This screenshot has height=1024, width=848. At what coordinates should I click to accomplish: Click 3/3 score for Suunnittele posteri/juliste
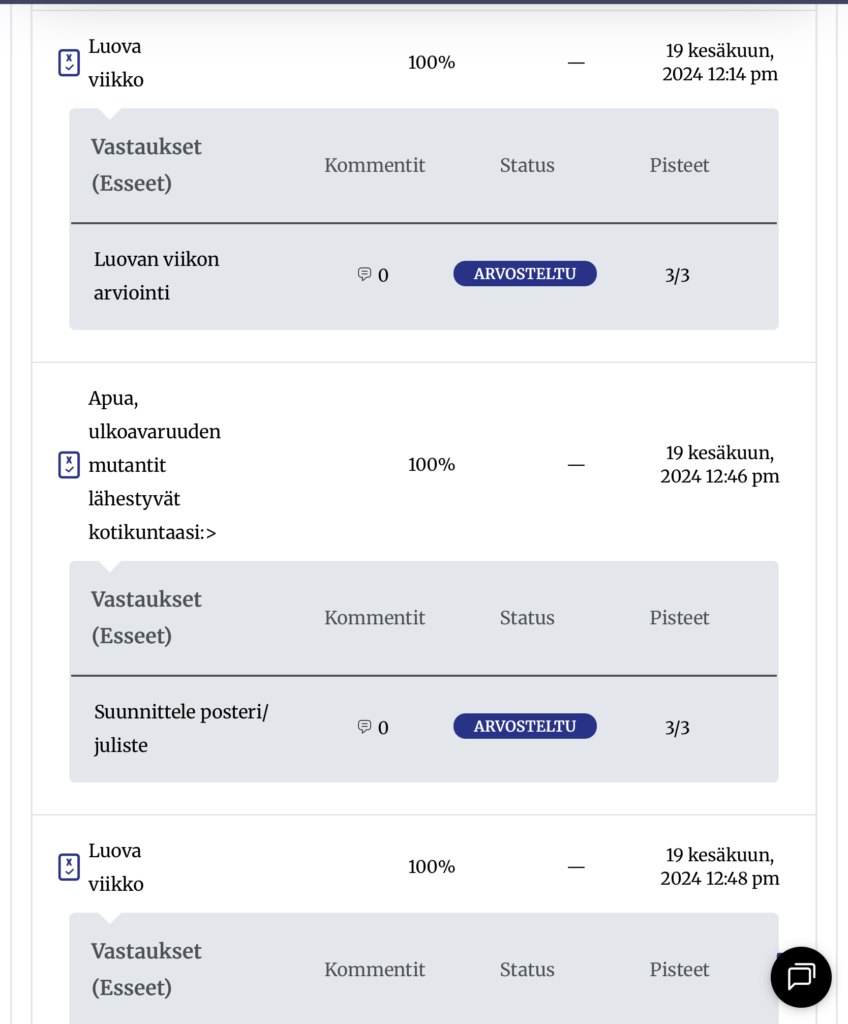(677, 728)
